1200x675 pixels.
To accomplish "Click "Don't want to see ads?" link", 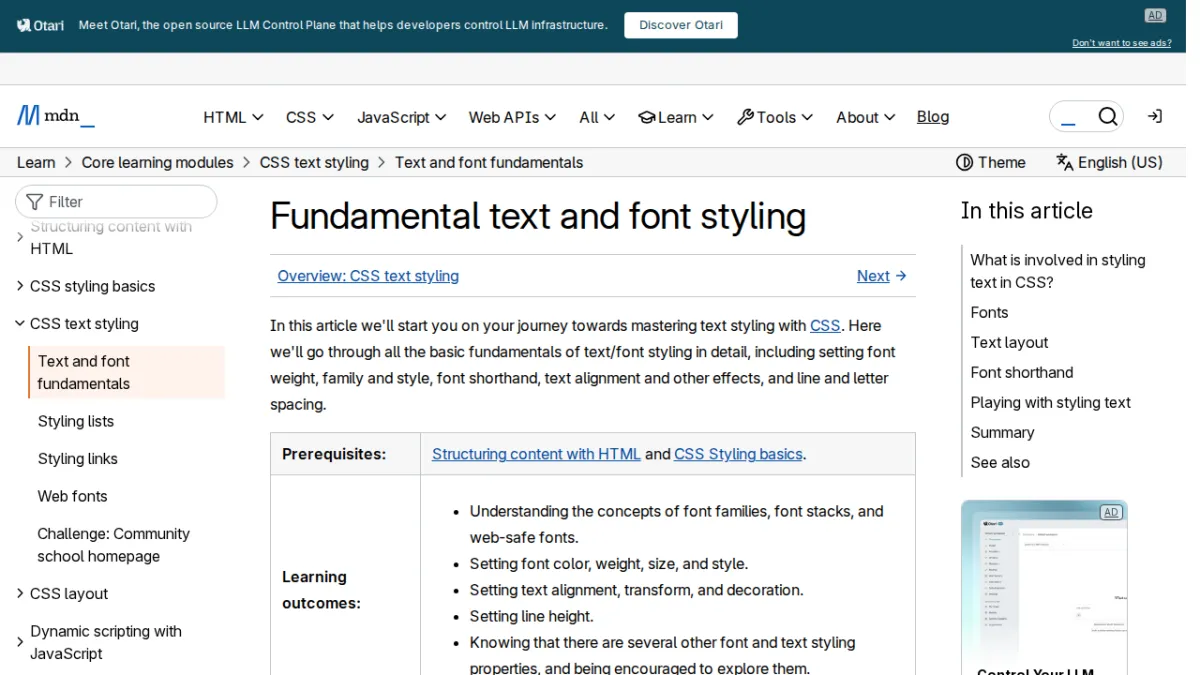I will click(x=1122, y=43).
